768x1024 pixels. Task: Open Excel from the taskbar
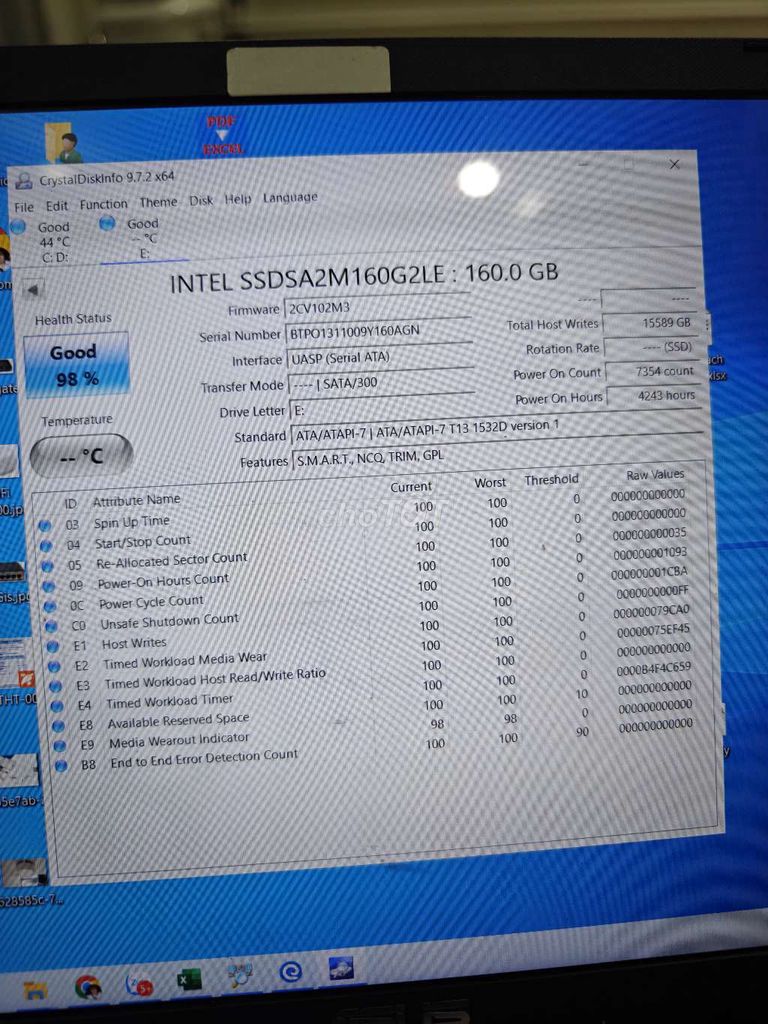coord(189,980)
